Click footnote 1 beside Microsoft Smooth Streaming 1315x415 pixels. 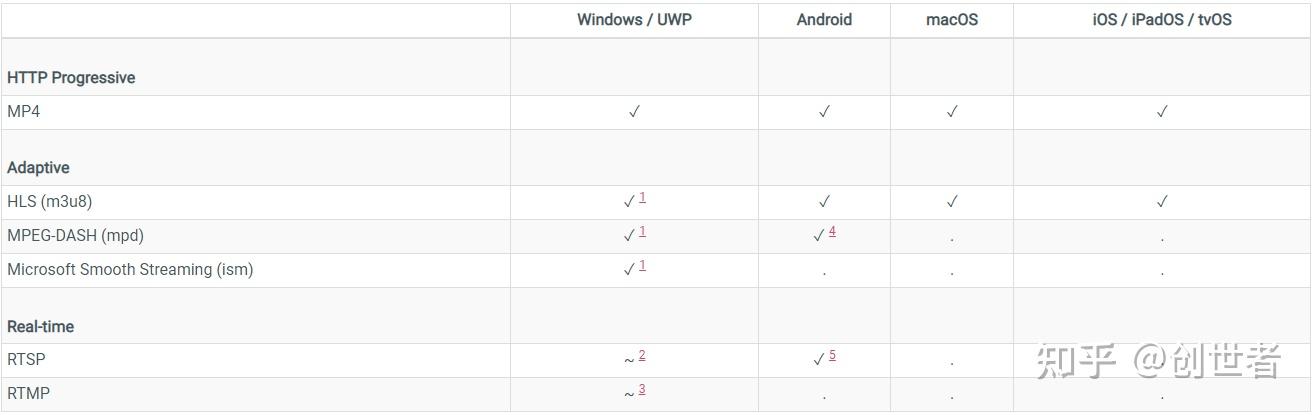pos(642,266)
